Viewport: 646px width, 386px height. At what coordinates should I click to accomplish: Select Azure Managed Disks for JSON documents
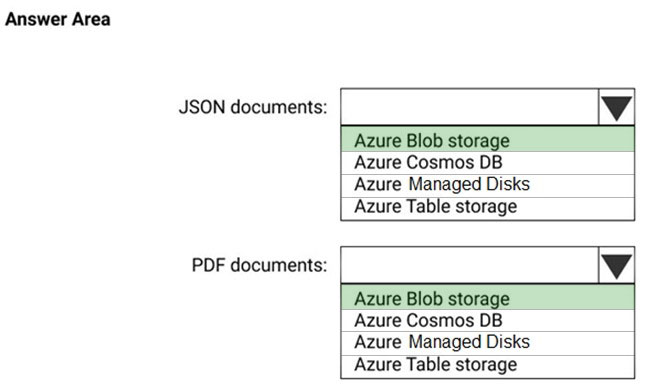pos(487,186)
